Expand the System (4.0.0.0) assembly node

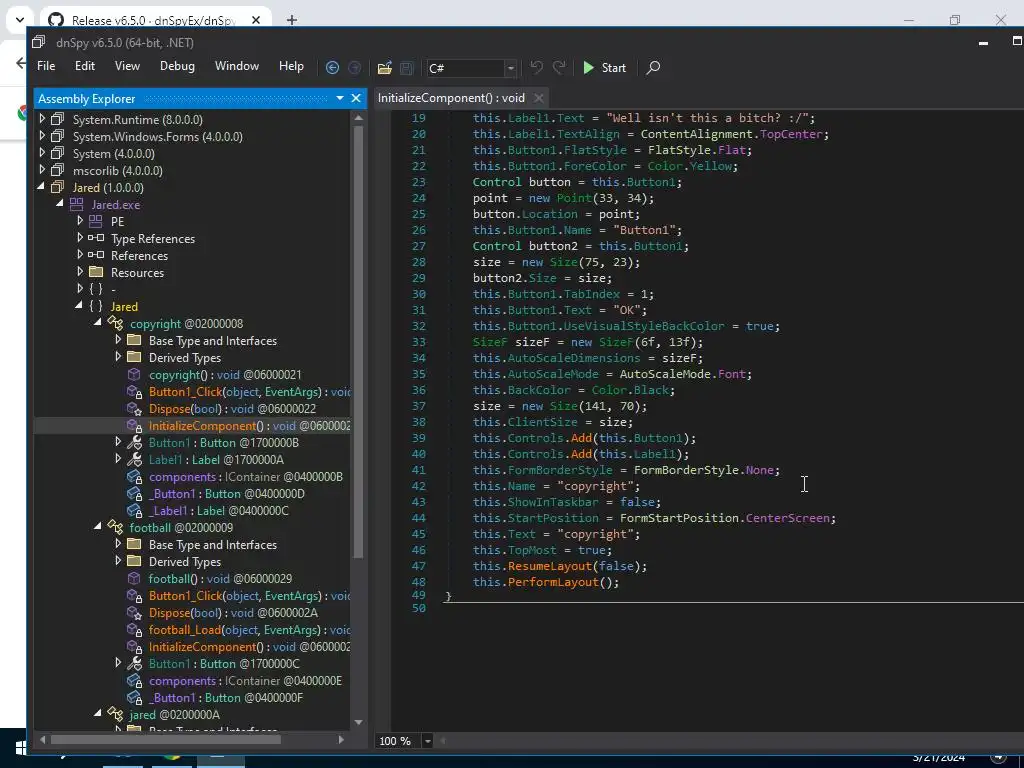pyautogui.click(x=42, y=153)
